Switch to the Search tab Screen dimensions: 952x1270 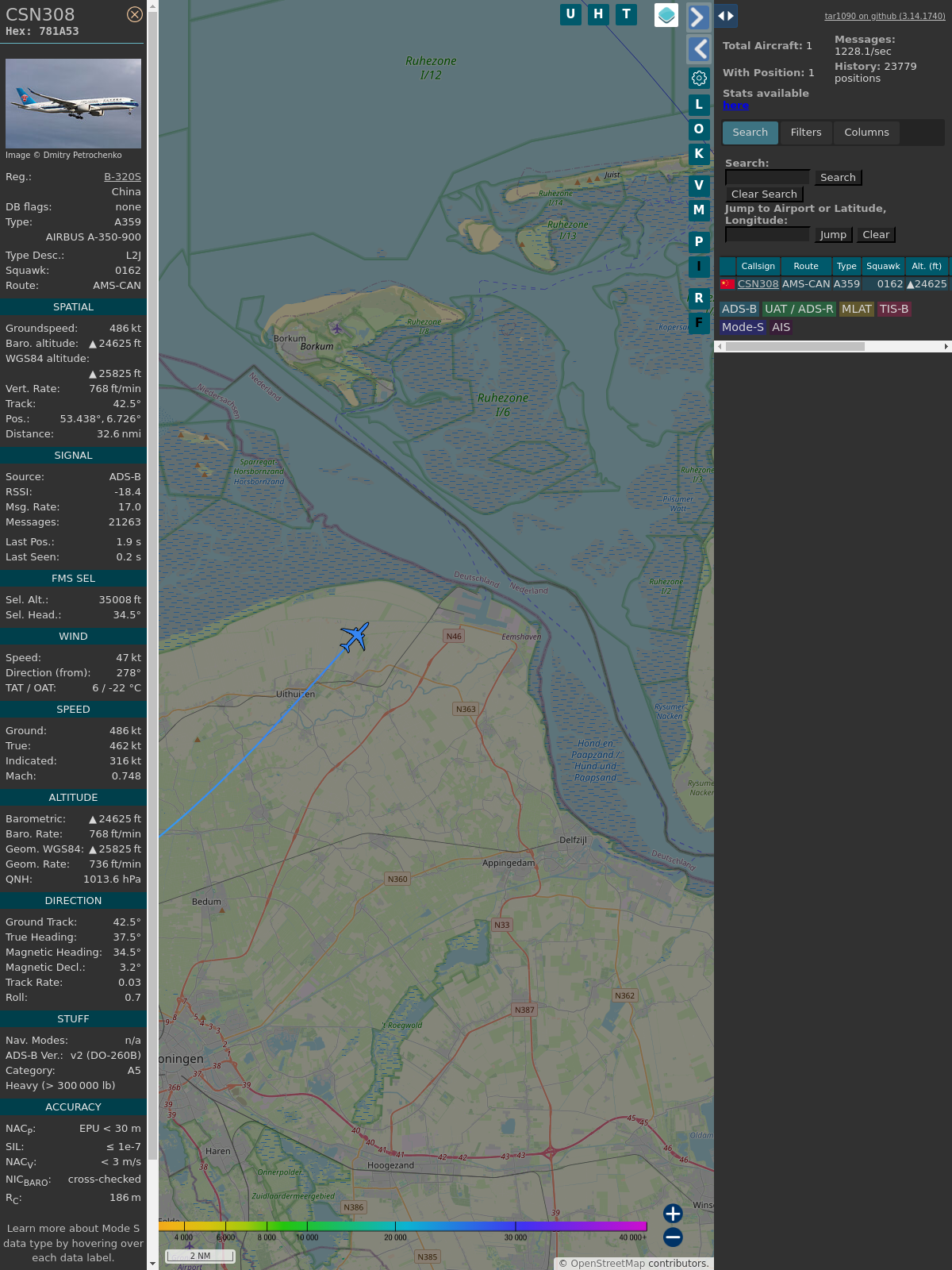[750, 133]
